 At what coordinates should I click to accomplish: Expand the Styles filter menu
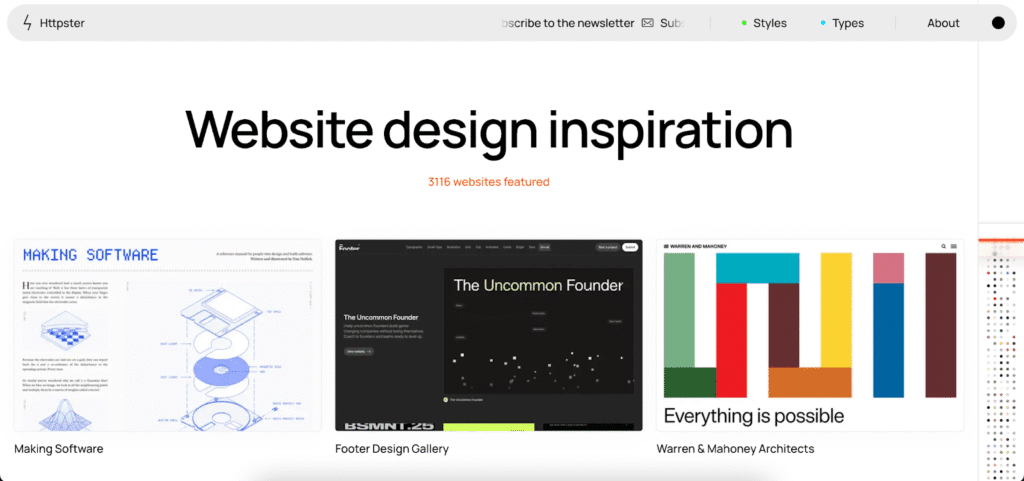click(769, 23)
